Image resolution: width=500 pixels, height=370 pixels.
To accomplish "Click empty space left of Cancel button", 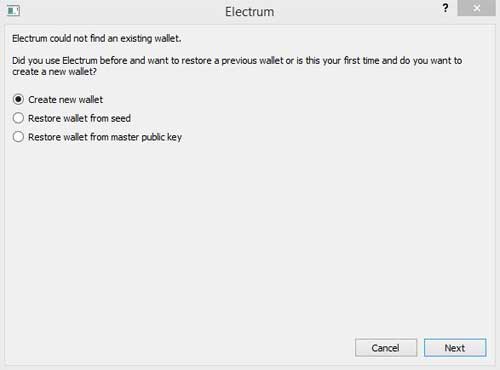I will click(180, 348).
